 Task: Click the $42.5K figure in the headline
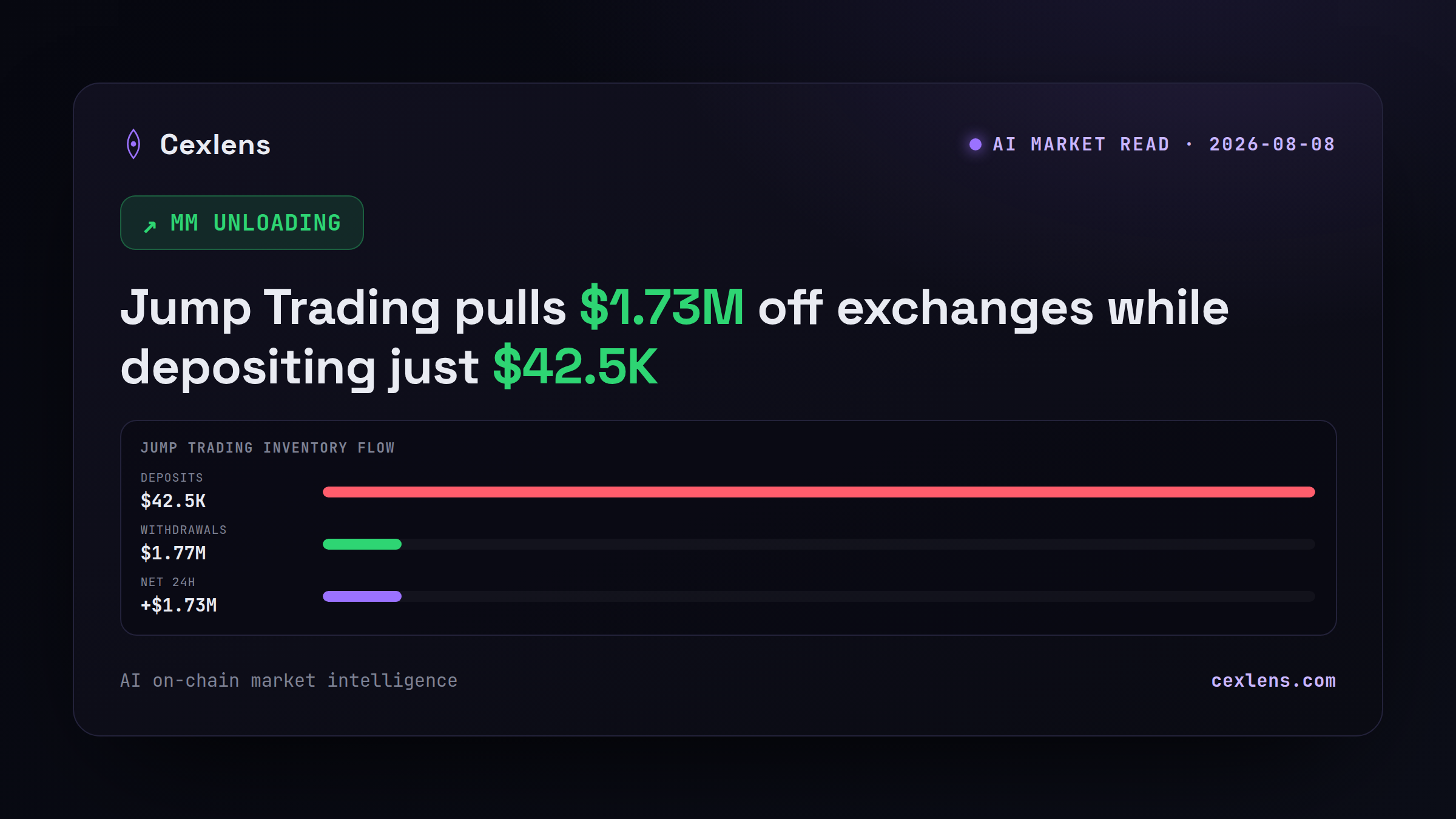(575, 367)
